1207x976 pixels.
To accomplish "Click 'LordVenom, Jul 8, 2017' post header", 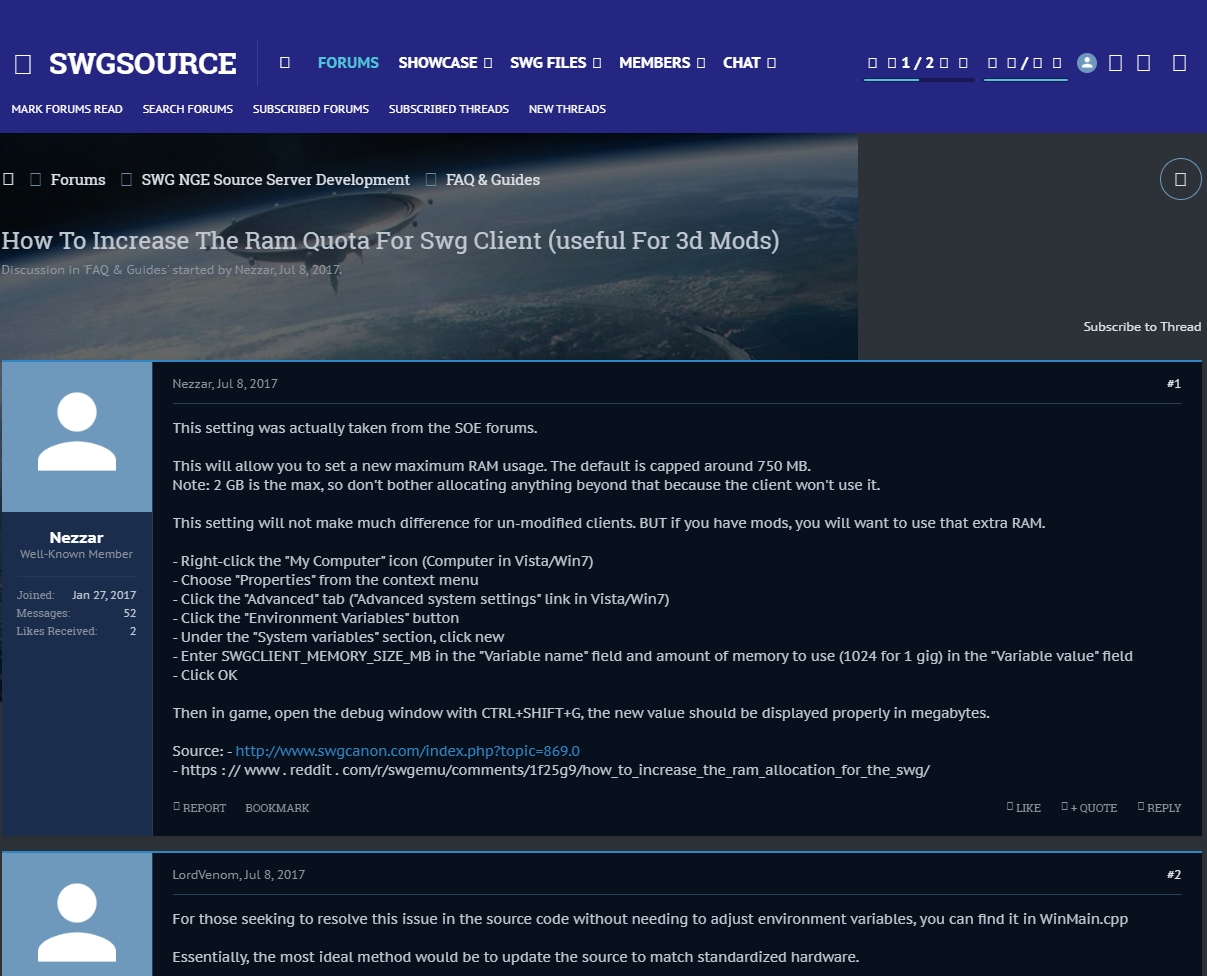I will pos(238,875).
